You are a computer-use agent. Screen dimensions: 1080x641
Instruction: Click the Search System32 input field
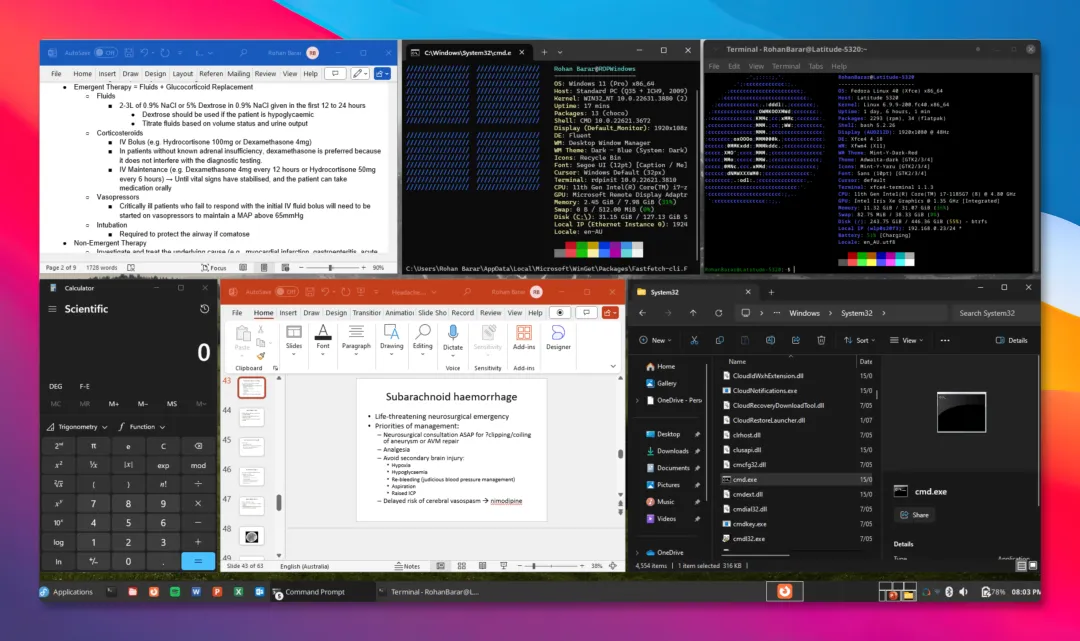click(x=992, y=313)
